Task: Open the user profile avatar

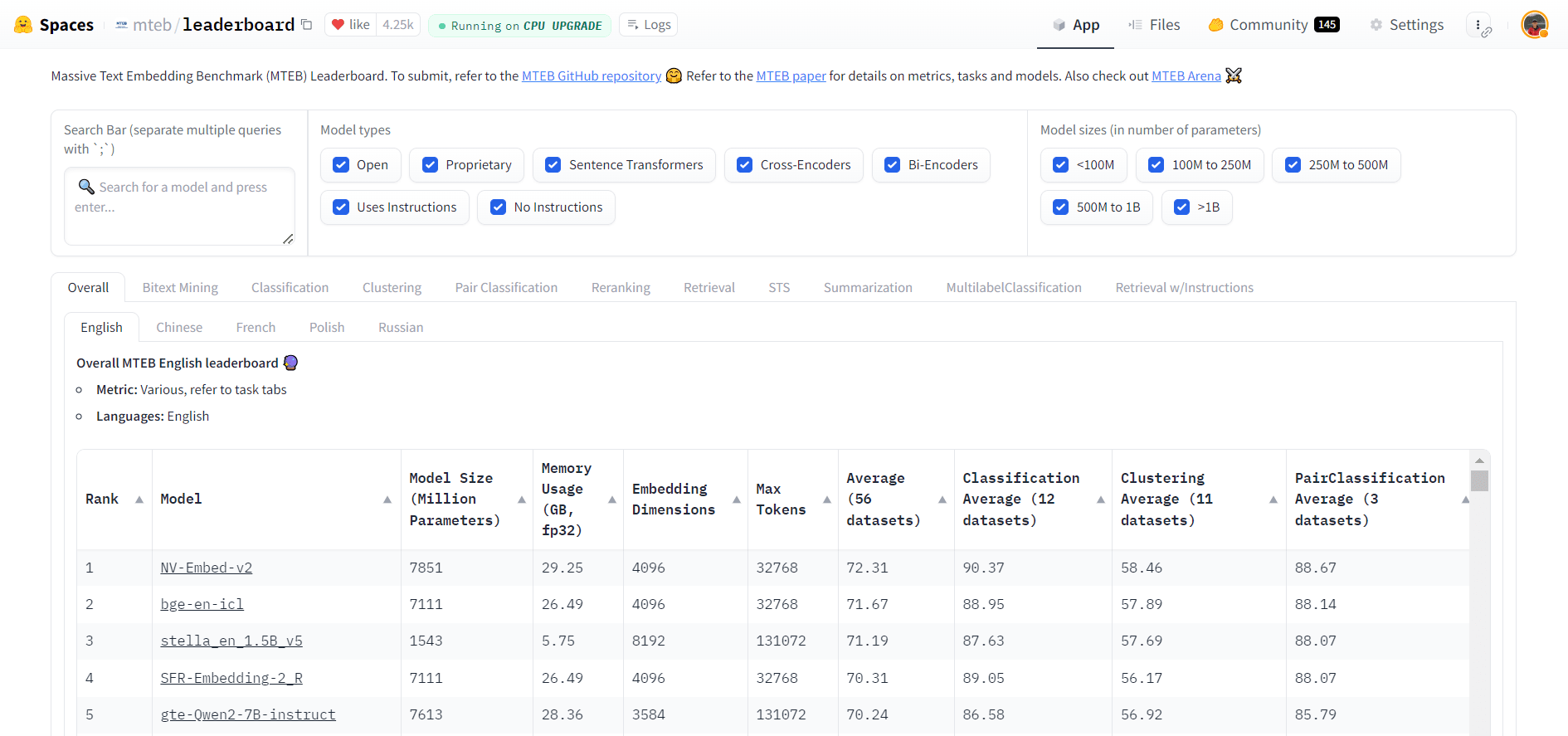Action: pyautogui.click(x=1535, y=25)
